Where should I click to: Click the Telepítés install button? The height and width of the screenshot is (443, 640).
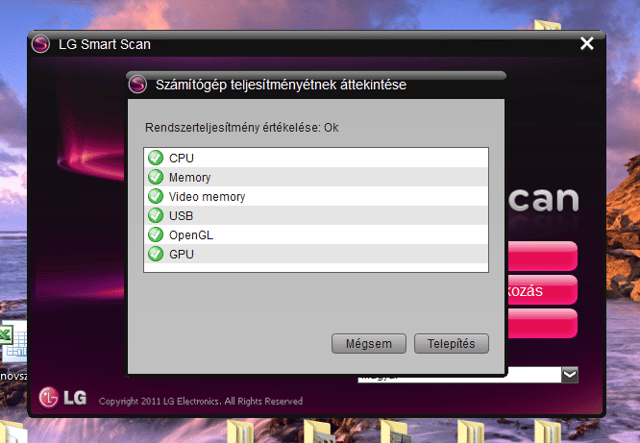point(451,343)
